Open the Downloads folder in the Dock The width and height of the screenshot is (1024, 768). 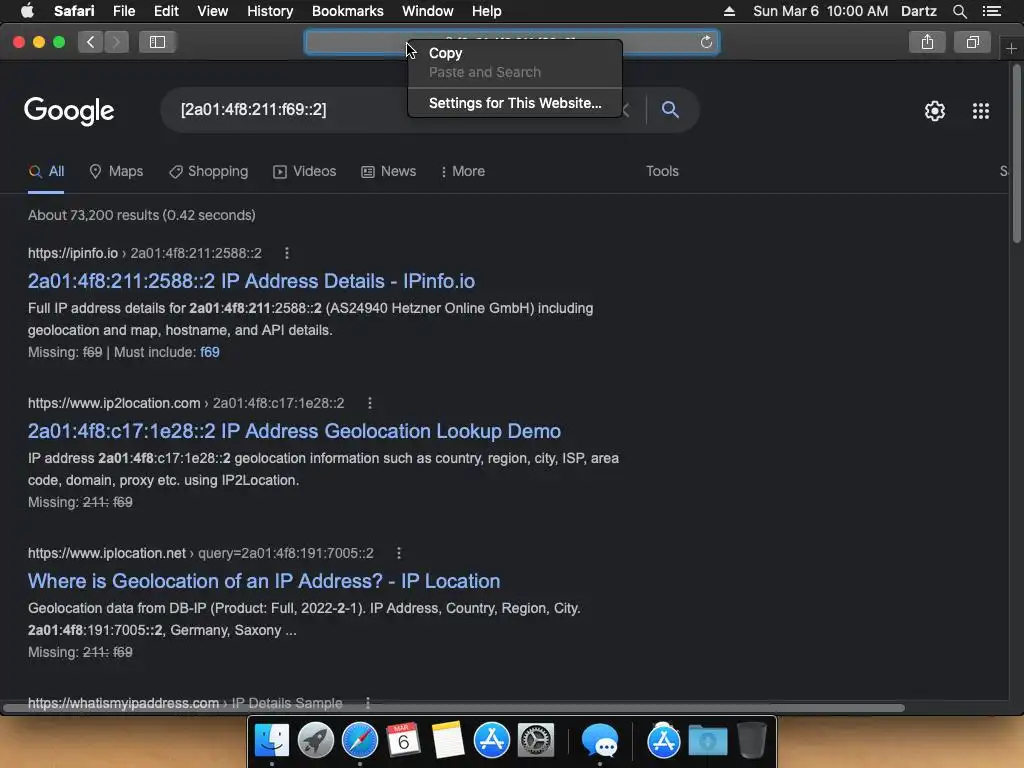coord(708,741)
